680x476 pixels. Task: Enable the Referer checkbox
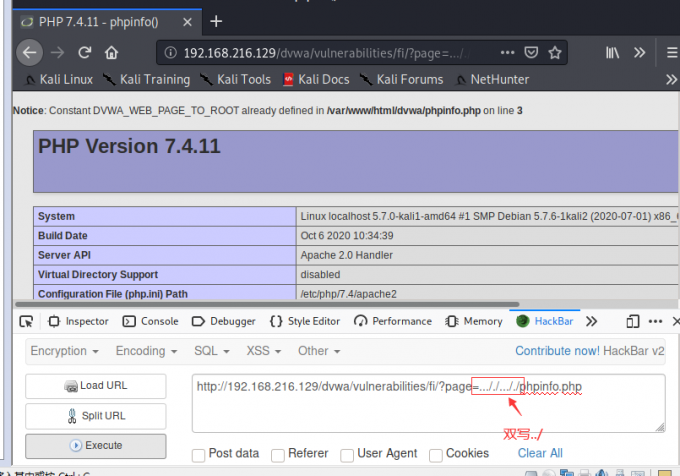click(x=278, y=455)
